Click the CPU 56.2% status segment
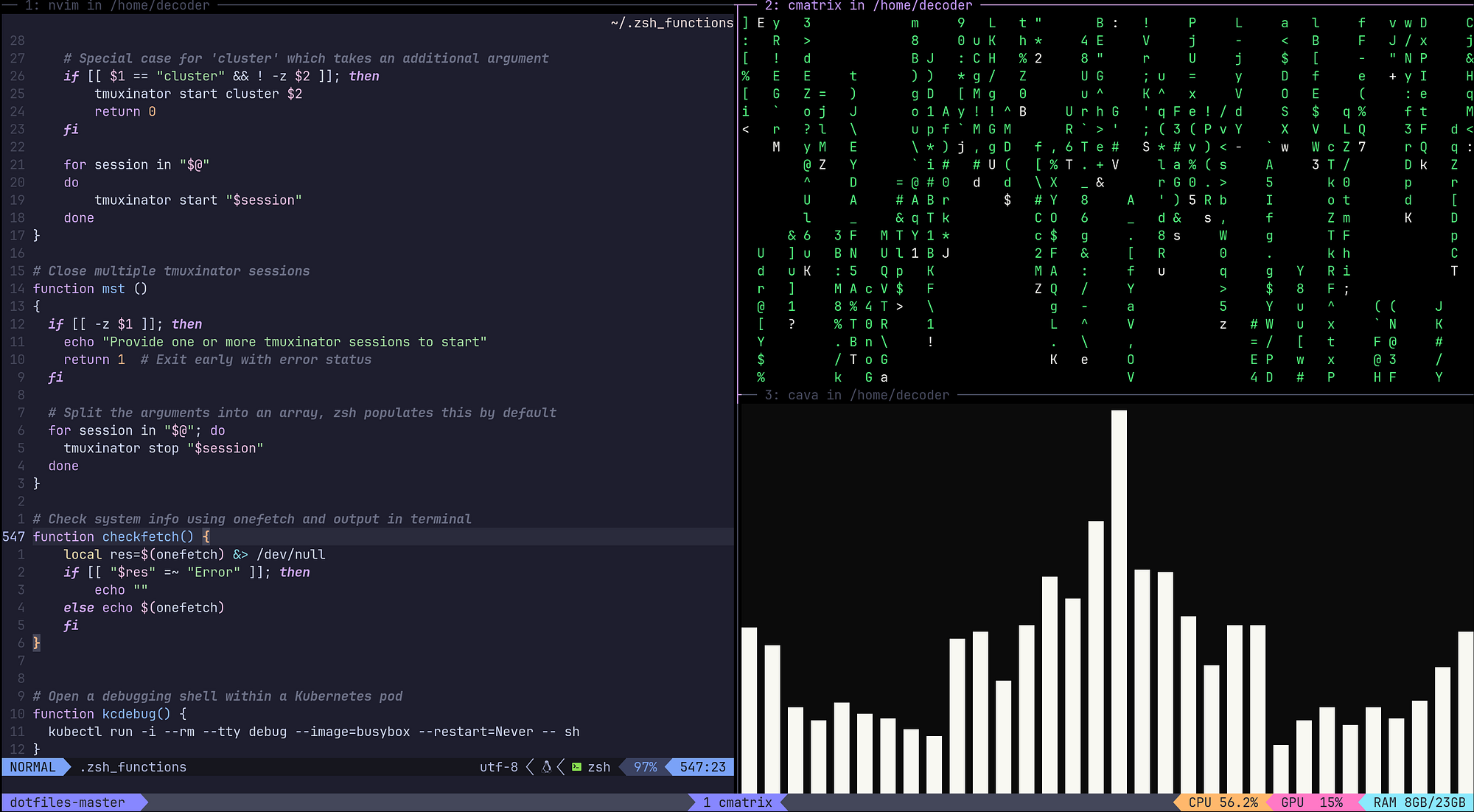 pyautogui.click(x=1223, y=802)
